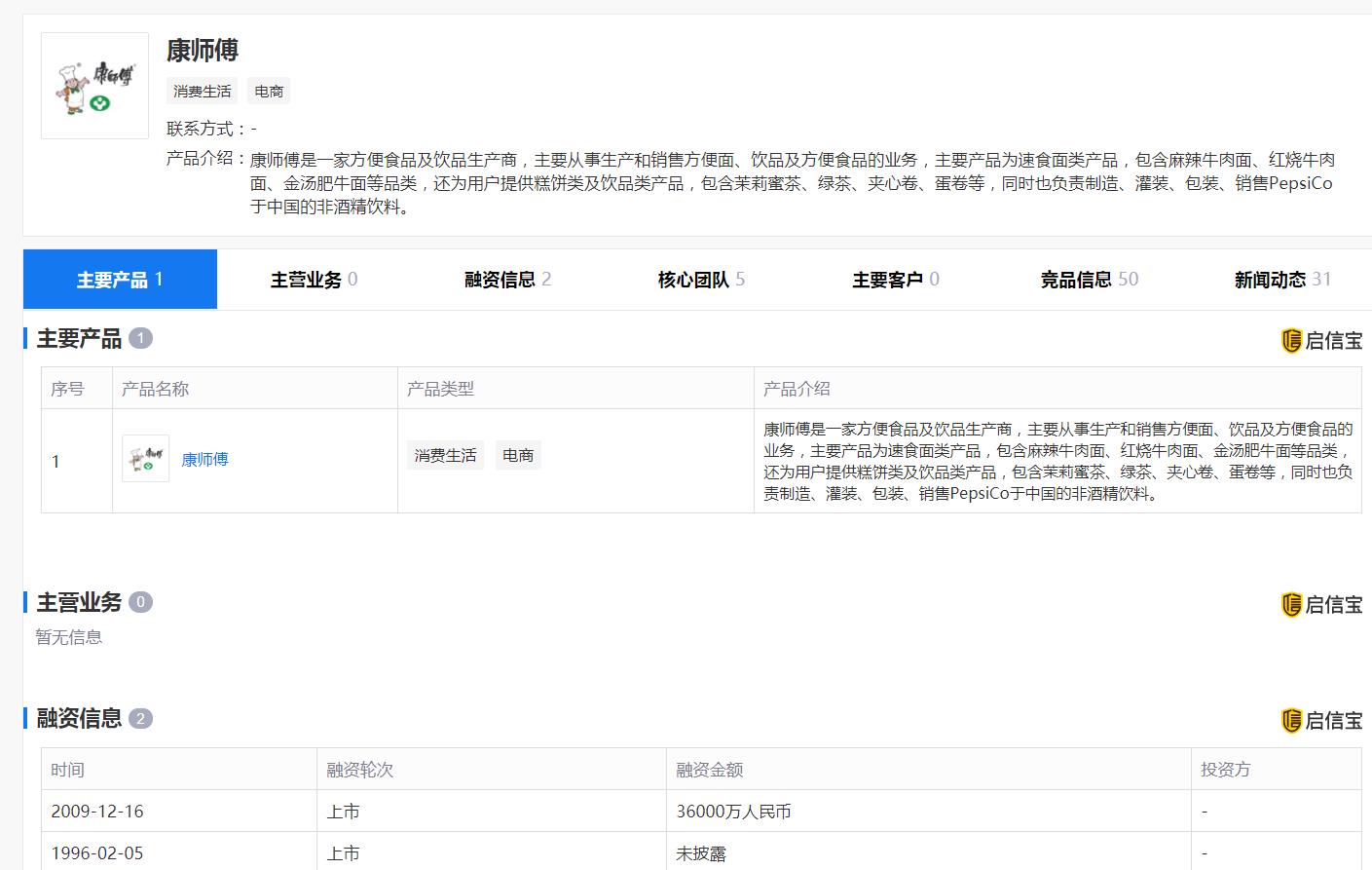The width and height of the screenshot is (1372, 870).
Task: Click the 产品类型 column header
Action: pyautogui.click(x=575, y=389)
